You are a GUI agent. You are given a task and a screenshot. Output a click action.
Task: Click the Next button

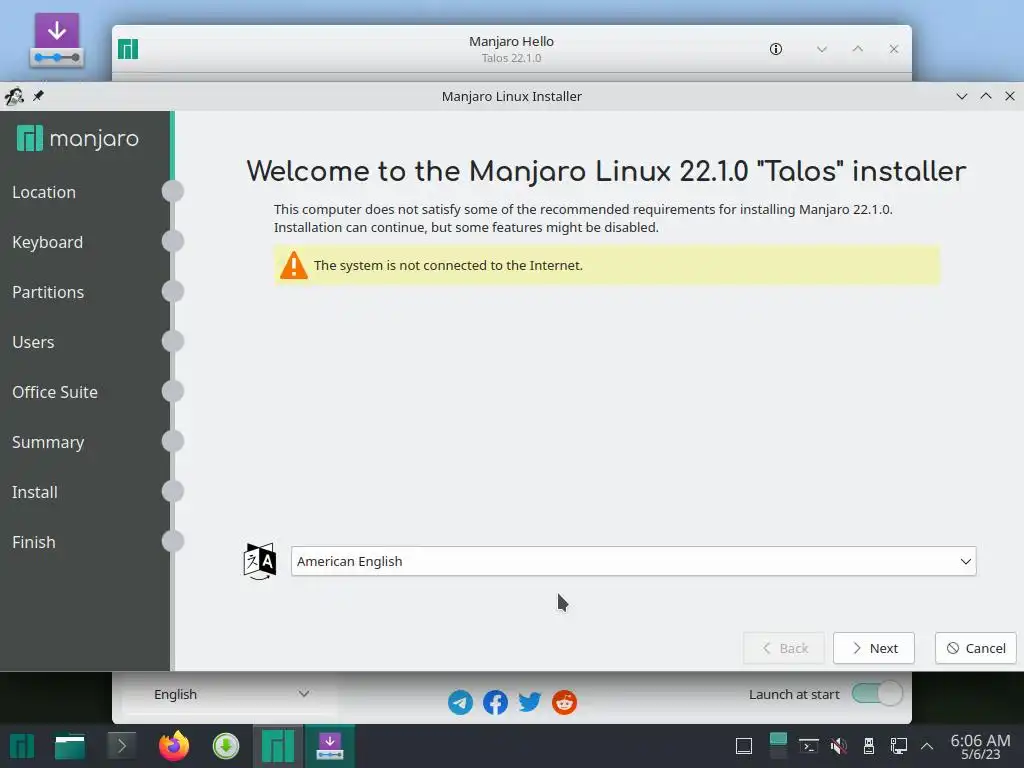click(874, 648)
